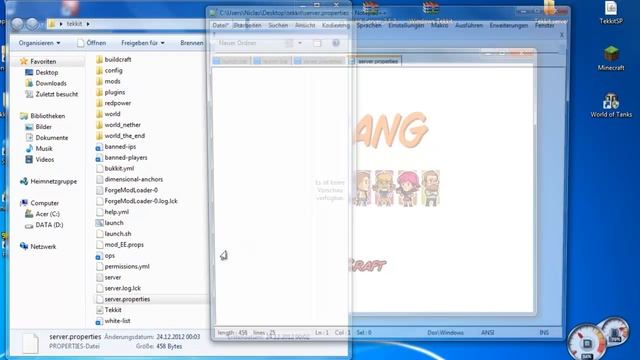The image size is (640, 360).
Task: Click tekkit in the address breadcrumb
Action: (74, 24)
